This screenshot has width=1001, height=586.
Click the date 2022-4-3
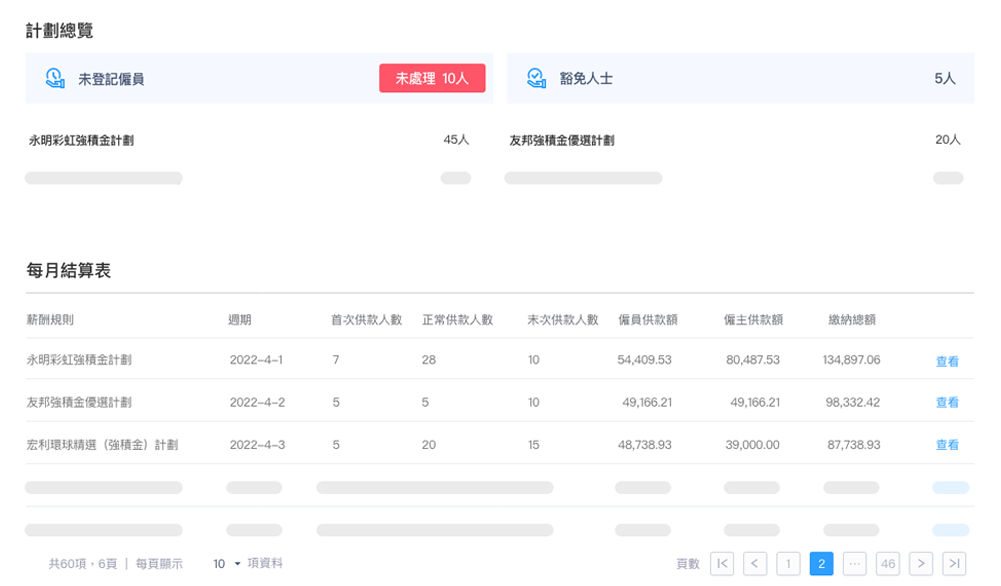[257, 445]
